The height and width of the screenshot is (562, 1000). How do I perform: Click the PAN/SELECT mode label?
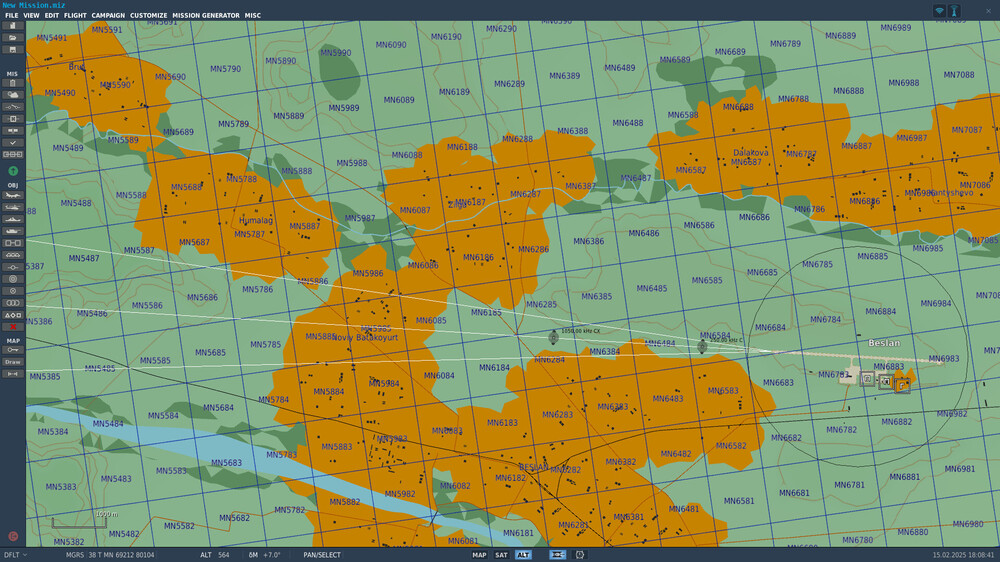click(x=322, y=555)
